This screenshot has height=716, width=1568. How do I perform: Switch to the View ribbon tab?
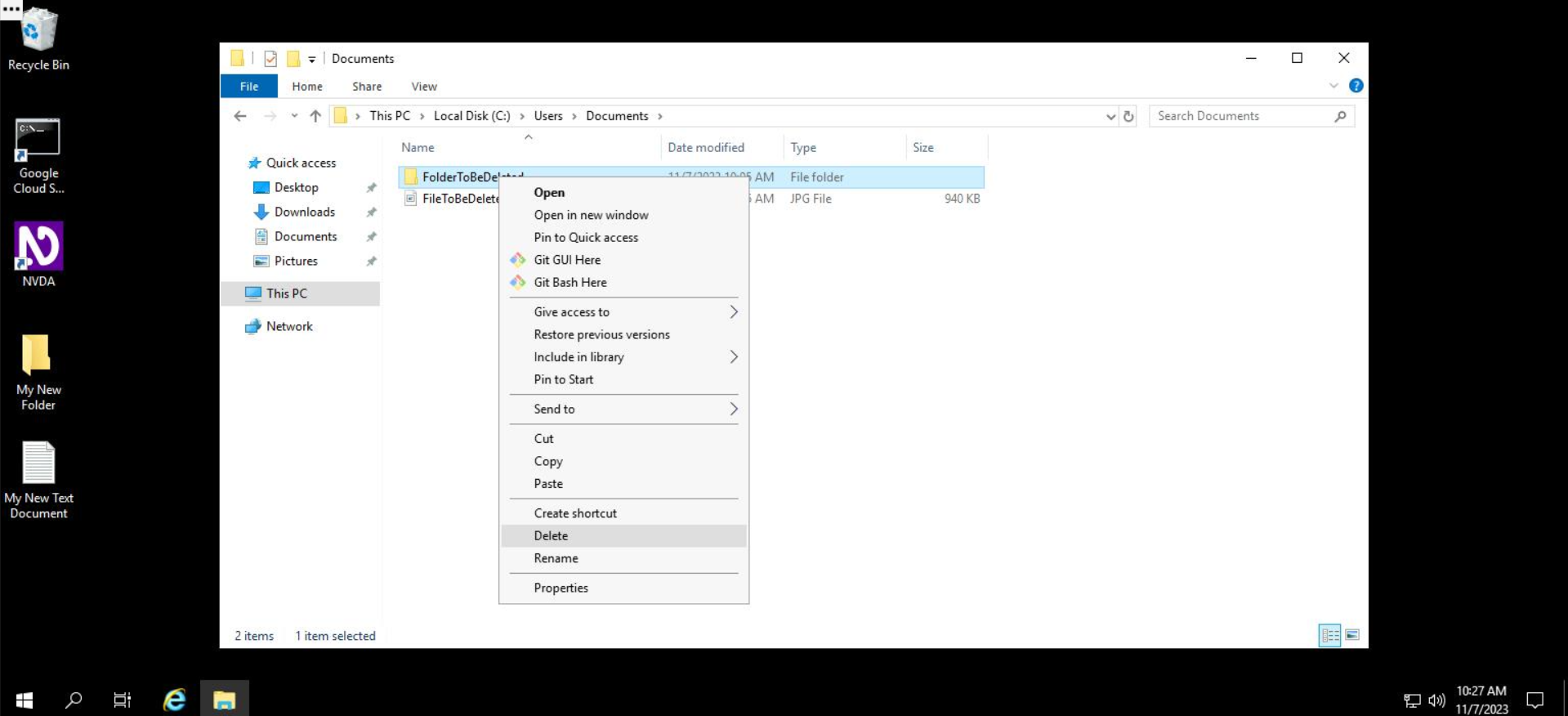pos(424,86)
